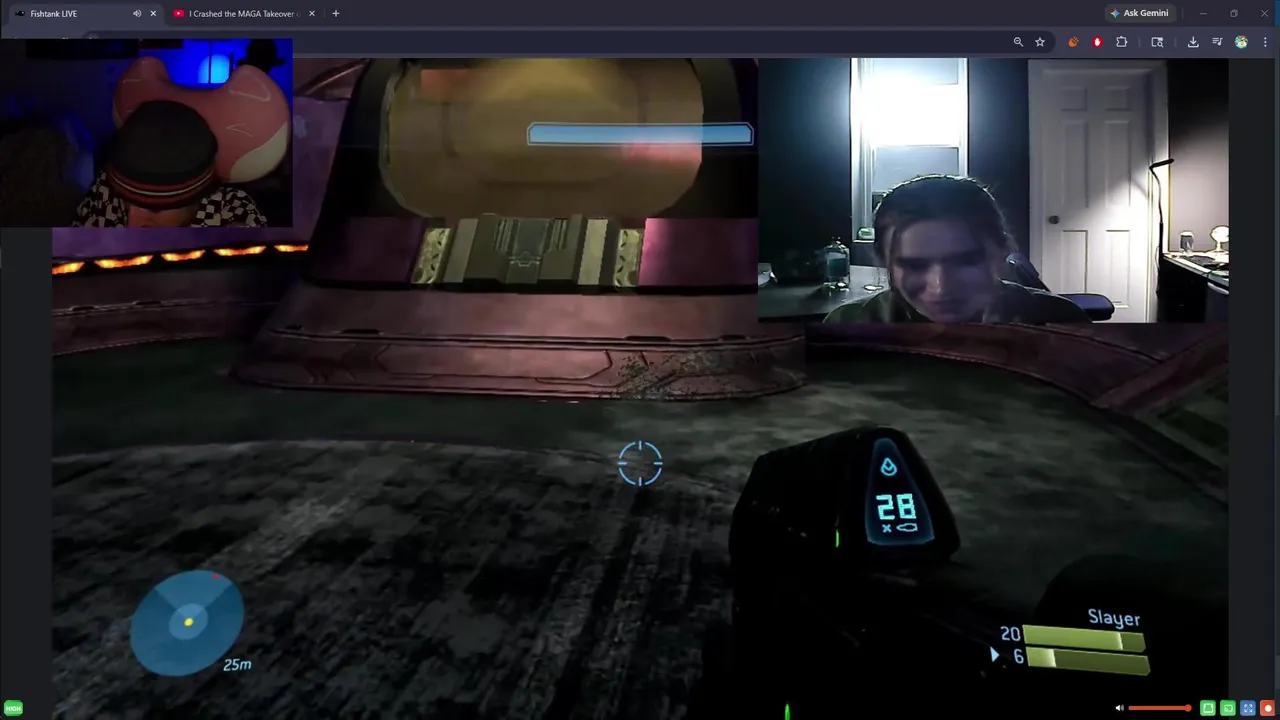Open the red hand ad-blocker extension
Screen dimensions: 1280x720
pyautogui.click(x=1097, y=42)
